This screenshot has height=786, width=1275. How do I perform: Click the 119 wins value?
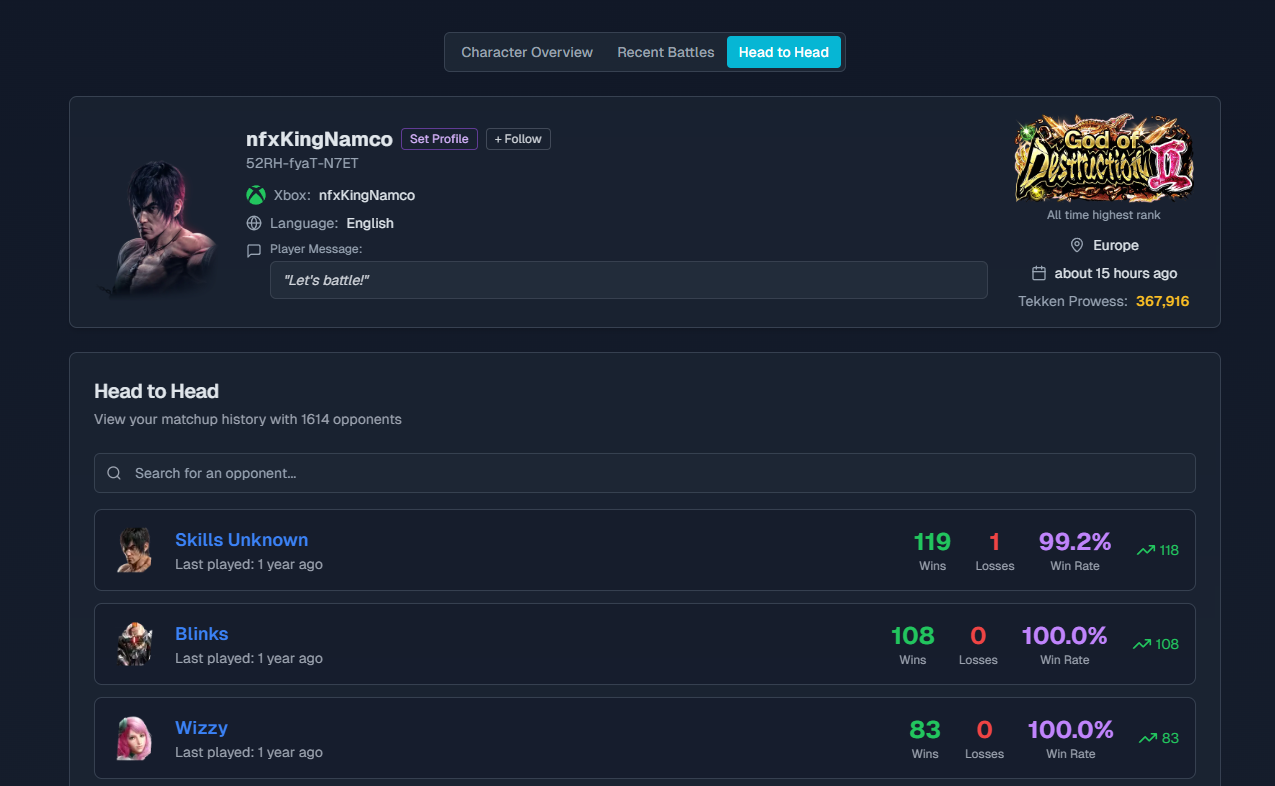click(x=932, y=542)
